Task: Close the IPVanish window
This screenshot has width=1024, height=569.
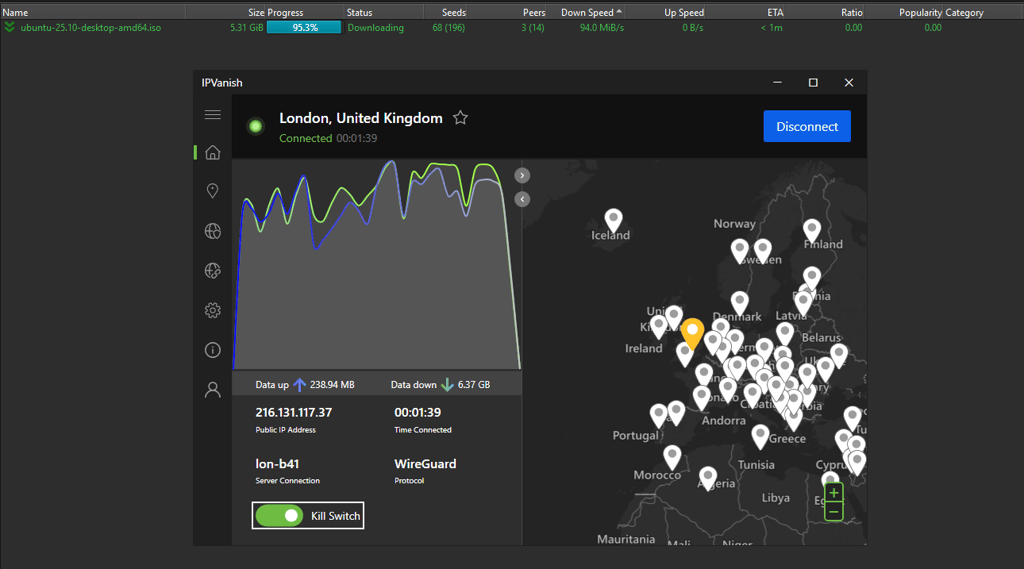Action: (x=848, y=82)
